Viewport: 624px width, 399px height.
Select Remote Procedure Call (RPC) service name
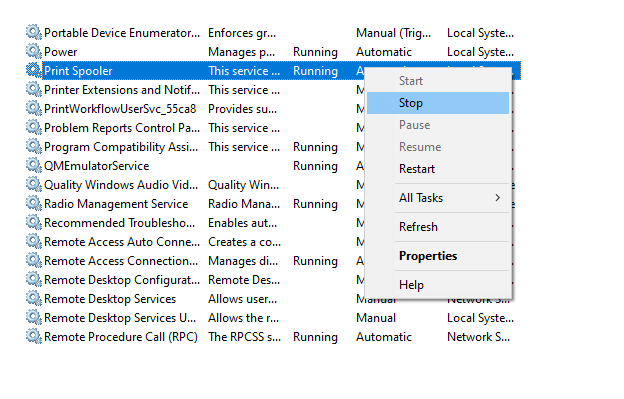coord(121,337)
